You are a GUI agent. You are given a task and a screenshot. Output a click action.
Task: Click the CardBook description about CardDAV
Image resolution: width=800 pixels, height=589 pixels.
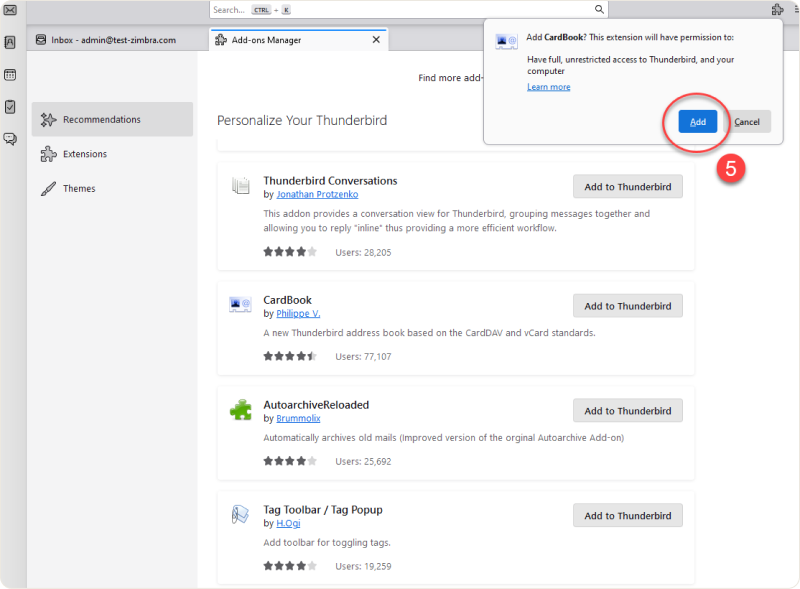pyautogui.click(x=429, y=333)
